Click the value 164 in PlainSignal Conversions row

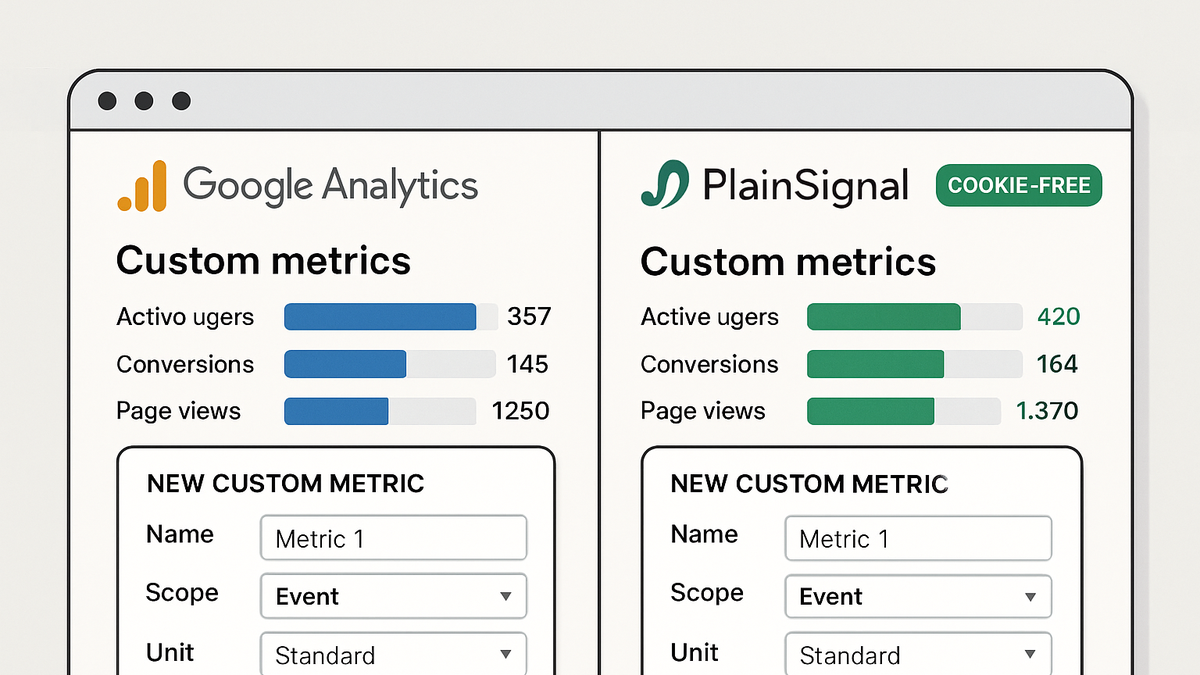click(x=1057, y=364)
